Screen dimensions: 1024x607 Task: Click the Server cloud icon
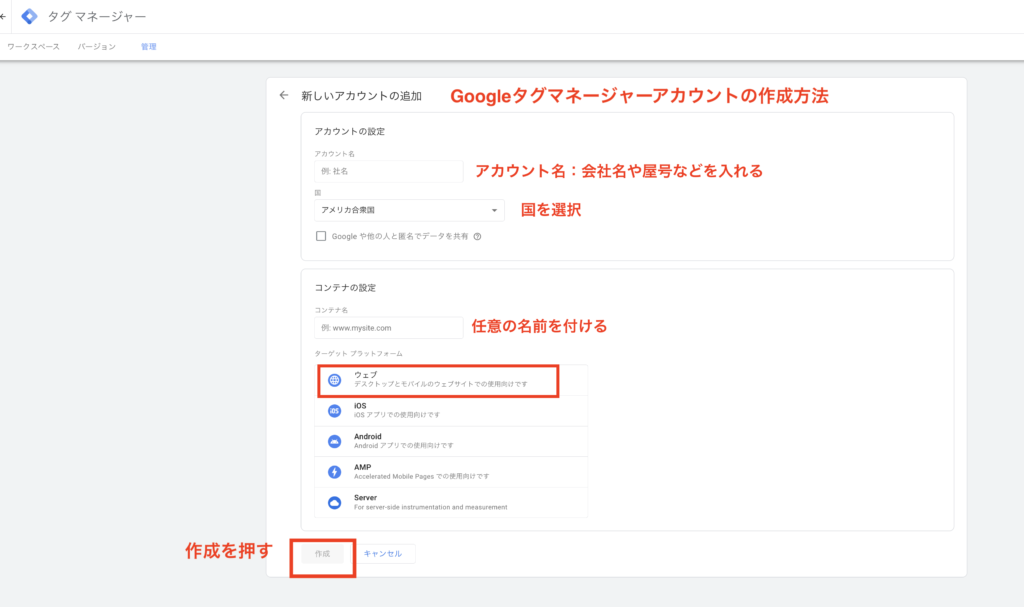coord(334,502)
